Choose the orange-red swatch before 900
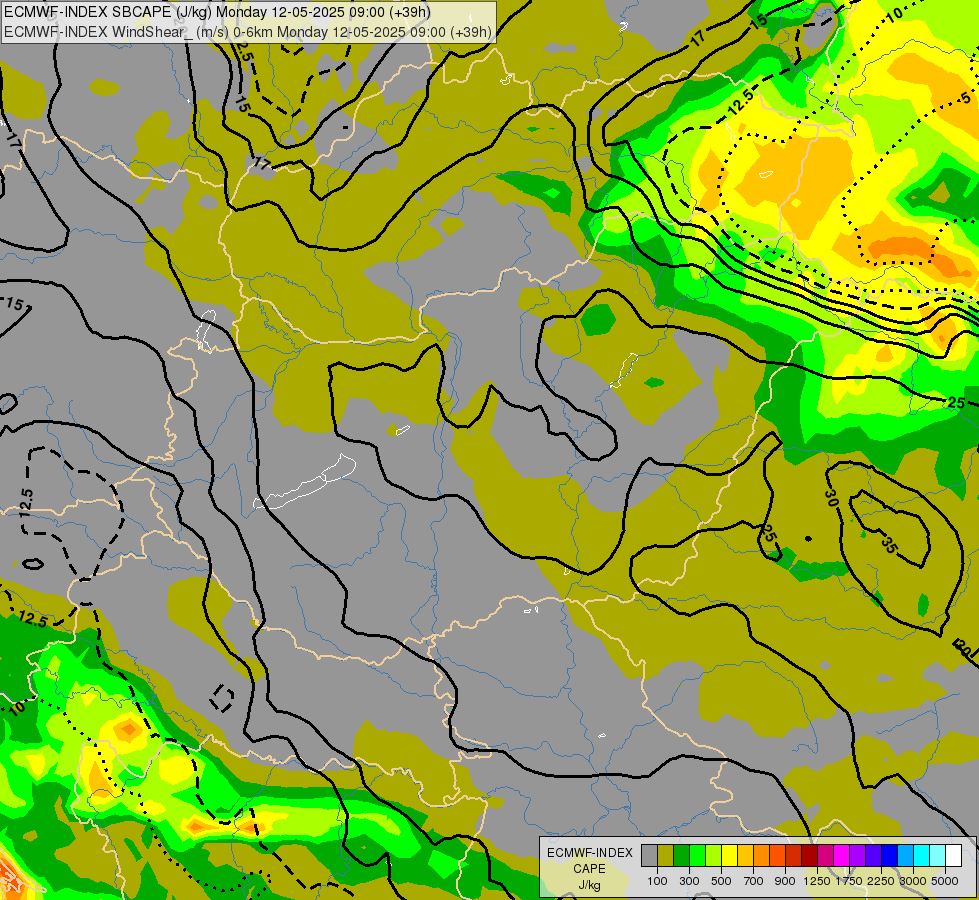 (777, 856)
